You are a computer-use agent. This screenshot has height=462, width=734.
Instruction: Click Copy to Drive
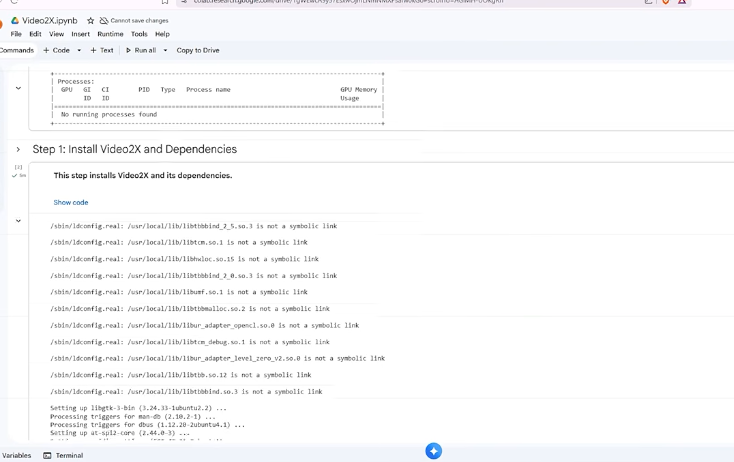198,50
